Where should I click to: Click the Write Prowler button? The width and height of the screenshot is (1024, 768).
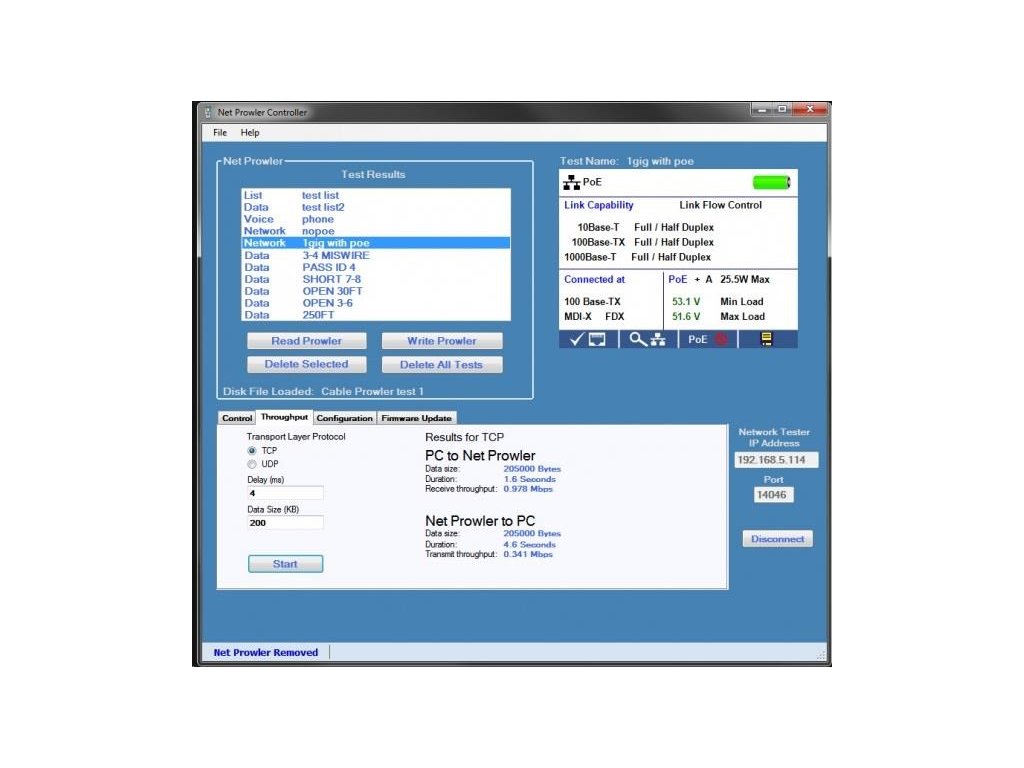click(442, 341)
